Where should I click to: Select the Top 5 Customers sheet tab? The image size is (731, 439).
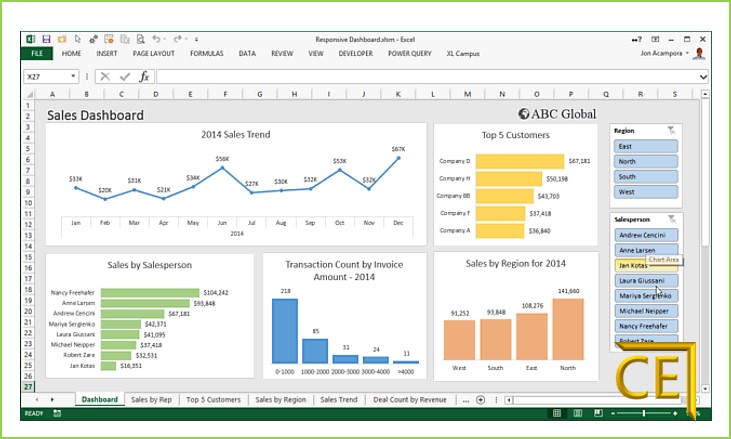click(213, 399)
